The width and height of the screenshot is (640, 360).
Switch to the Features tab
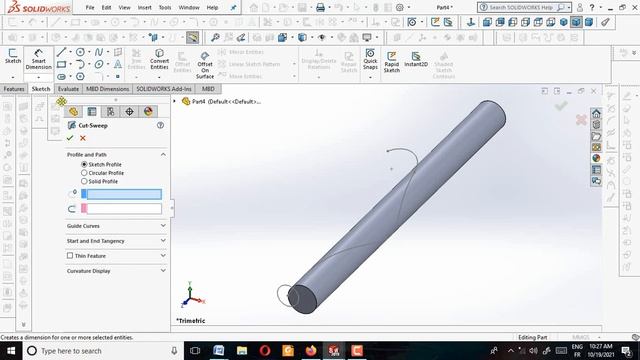[14, 89]
